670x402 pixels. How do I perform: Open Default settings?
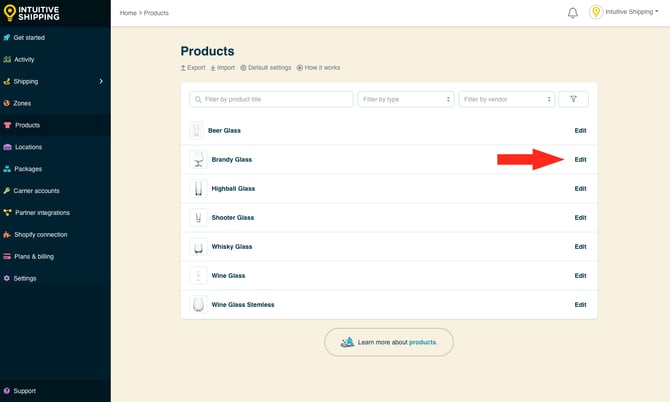(x=266, y=67)
